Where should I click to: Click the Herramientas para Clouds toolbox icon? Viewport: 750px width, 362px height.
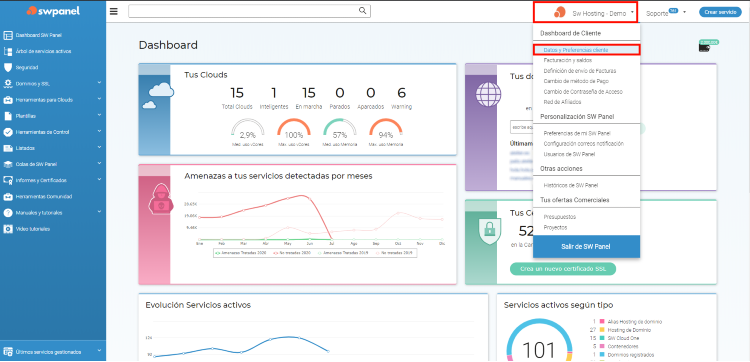(x=8, y=100)
